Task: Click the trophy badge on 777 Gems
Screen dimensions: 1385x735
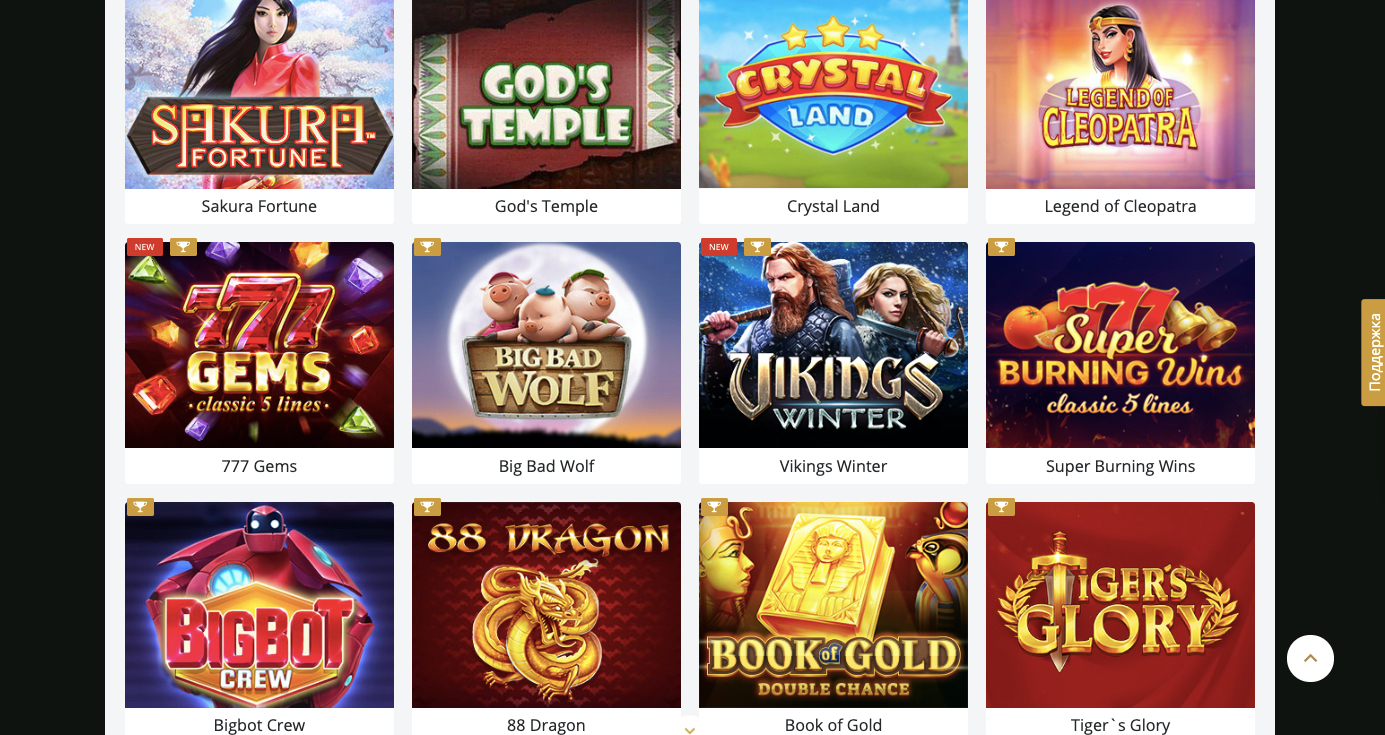Action: 183,247
